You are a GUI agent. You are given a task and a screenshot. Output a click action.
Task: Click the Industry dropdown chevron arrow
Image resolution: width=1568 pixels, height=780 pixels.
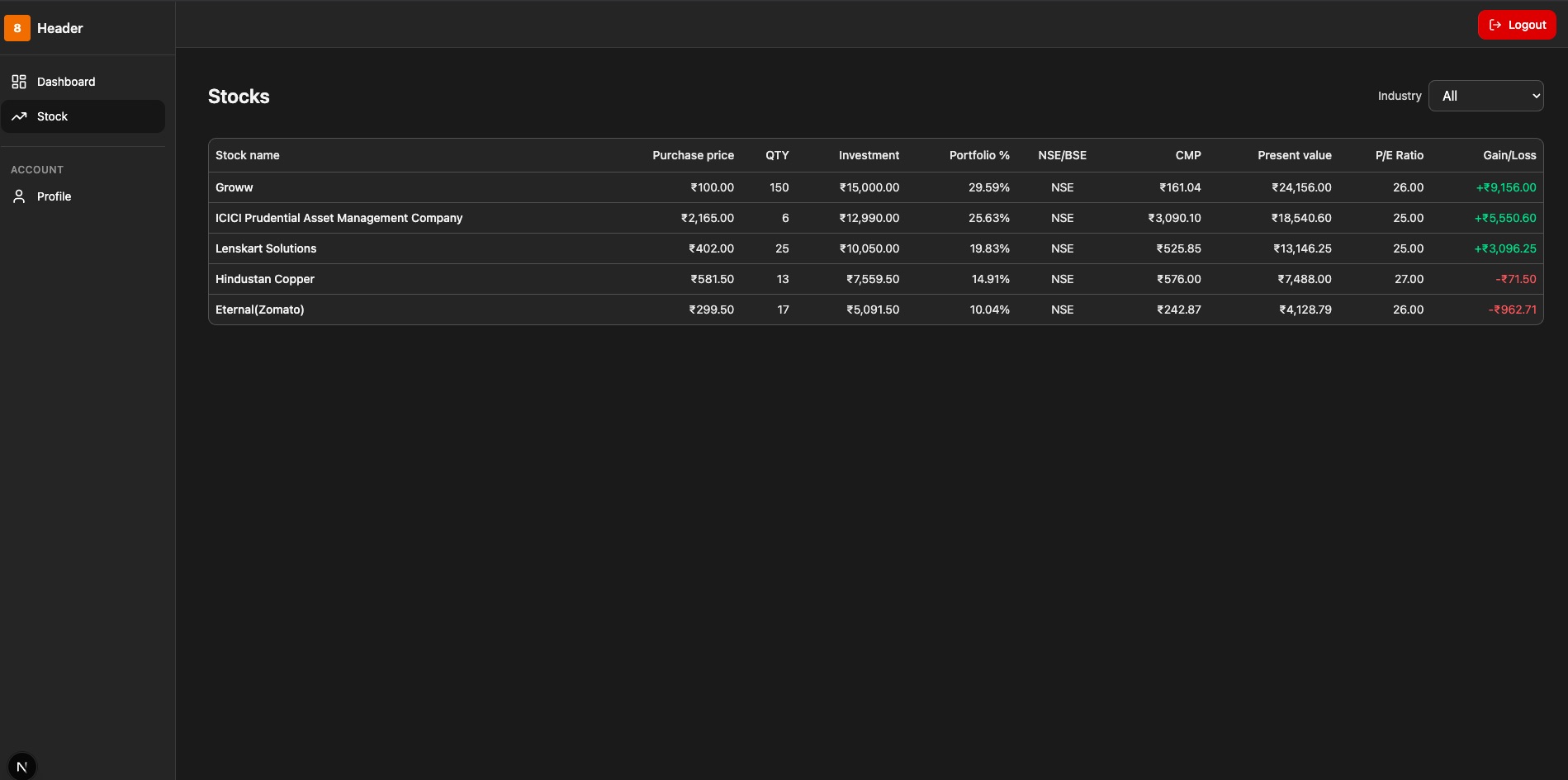point(1536,96)
